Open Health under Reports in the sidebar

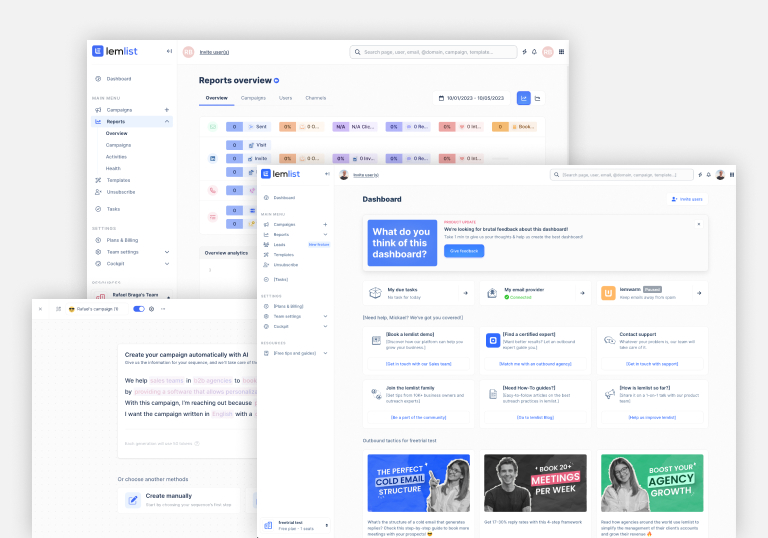(x=113, y=169)
